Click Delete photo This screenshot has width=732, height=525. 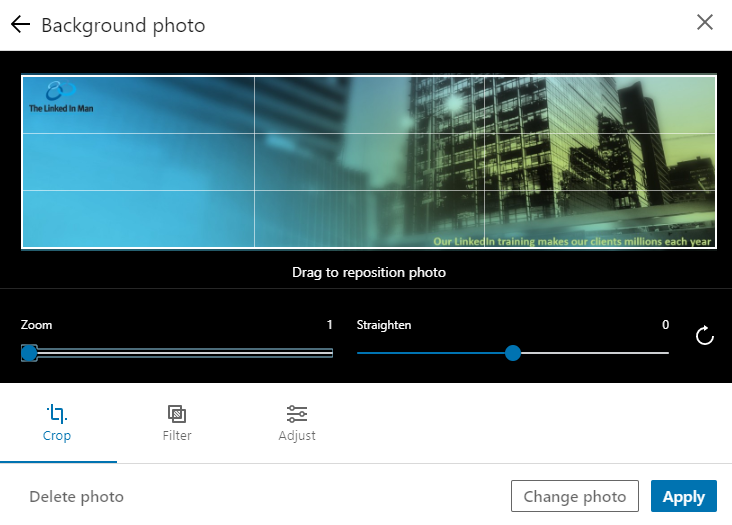77,496
